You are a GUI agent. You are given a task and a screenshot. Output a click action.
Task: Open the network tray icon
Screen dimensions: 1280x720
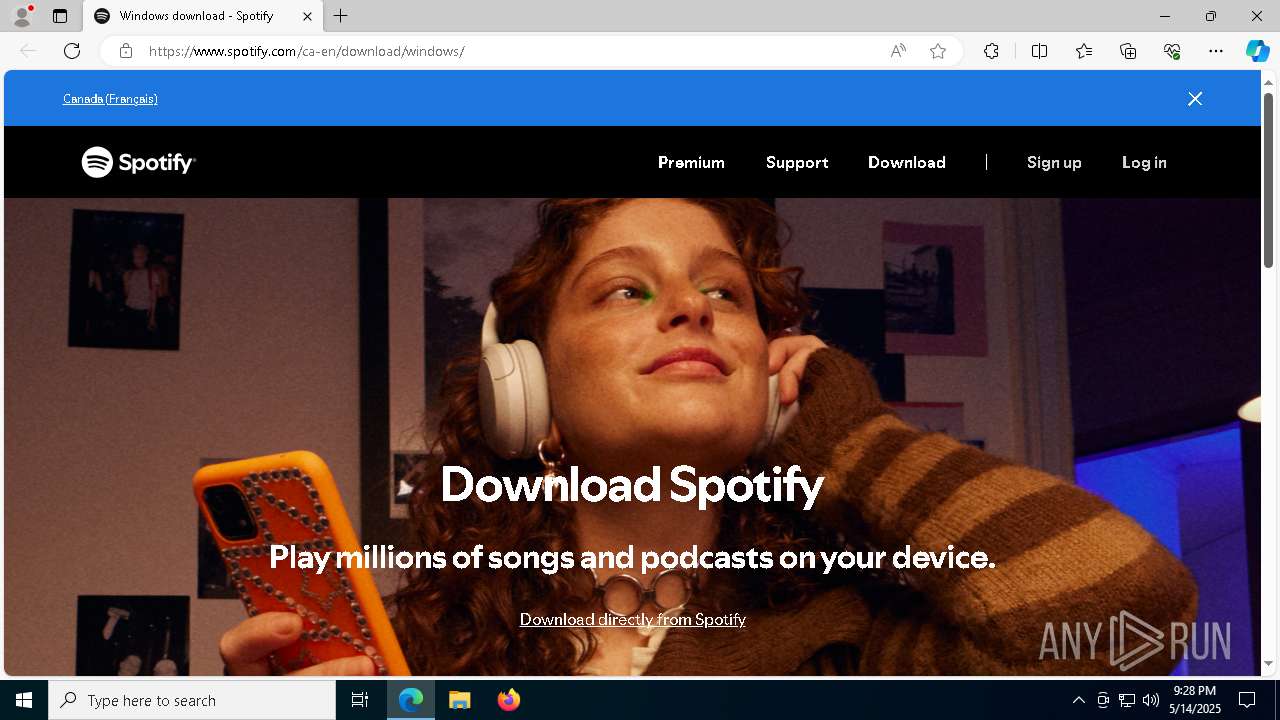pyautogui.click(x=1126, y=700)
